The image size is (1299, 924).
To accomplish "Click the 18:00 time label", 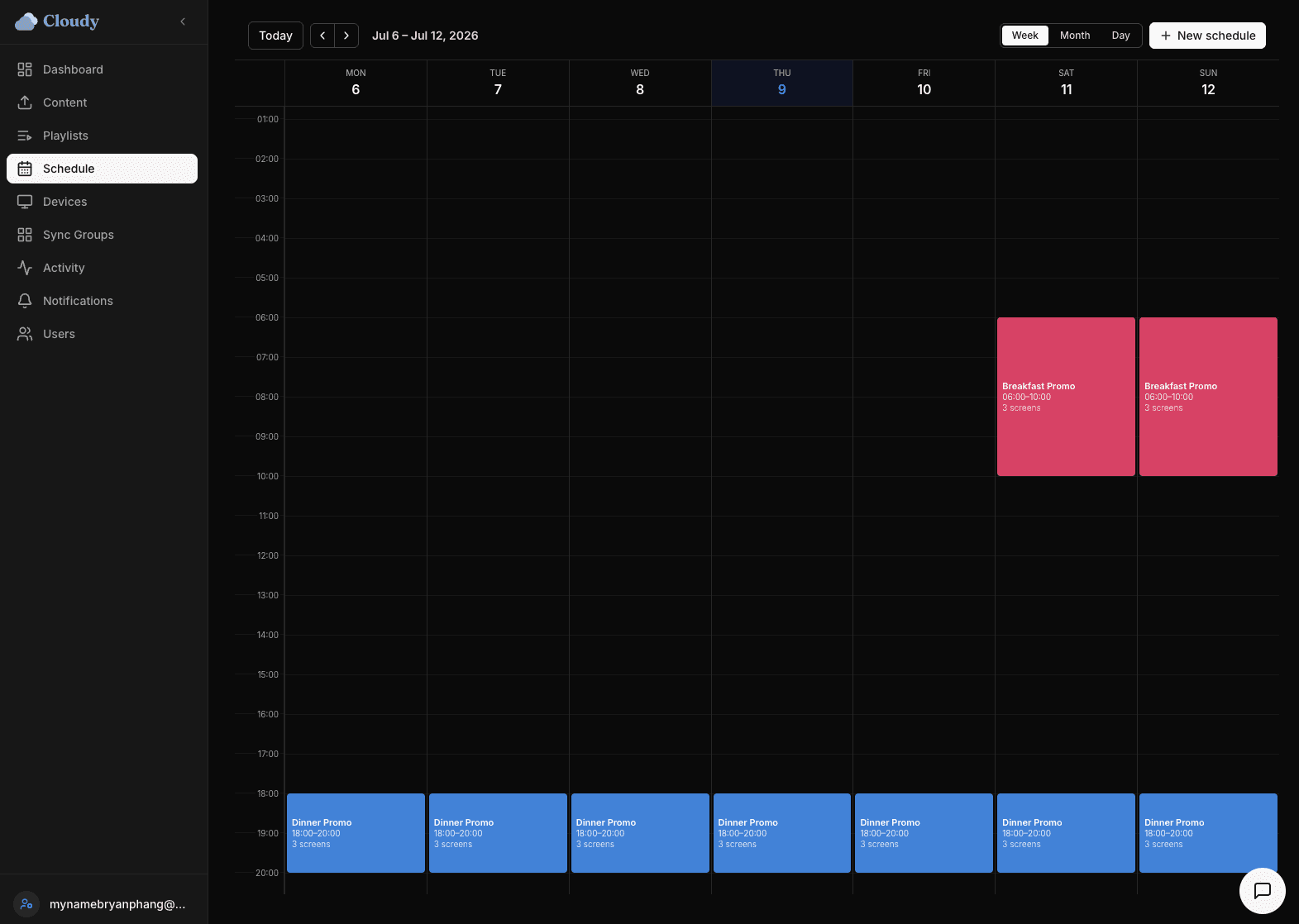I will 268,793.
